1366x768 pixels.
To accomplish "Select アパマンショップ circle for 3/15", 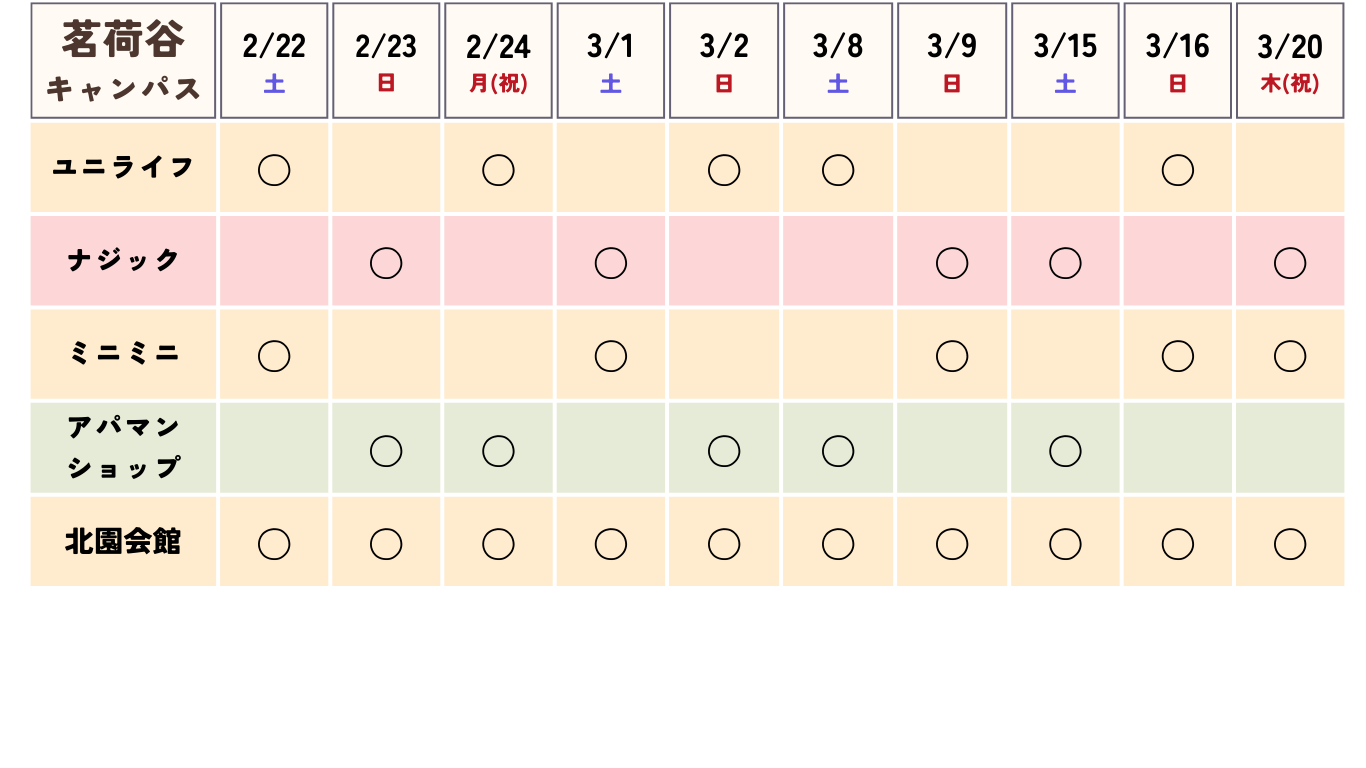I will click(1065, 451).
